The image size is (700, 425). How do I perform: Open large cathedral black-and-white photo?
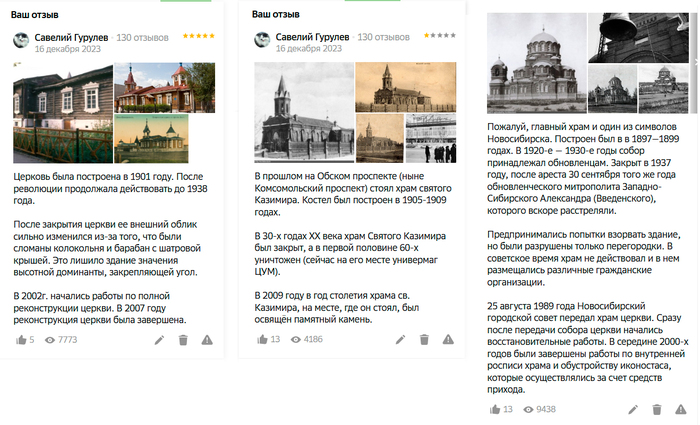click(x=537, y=63)
